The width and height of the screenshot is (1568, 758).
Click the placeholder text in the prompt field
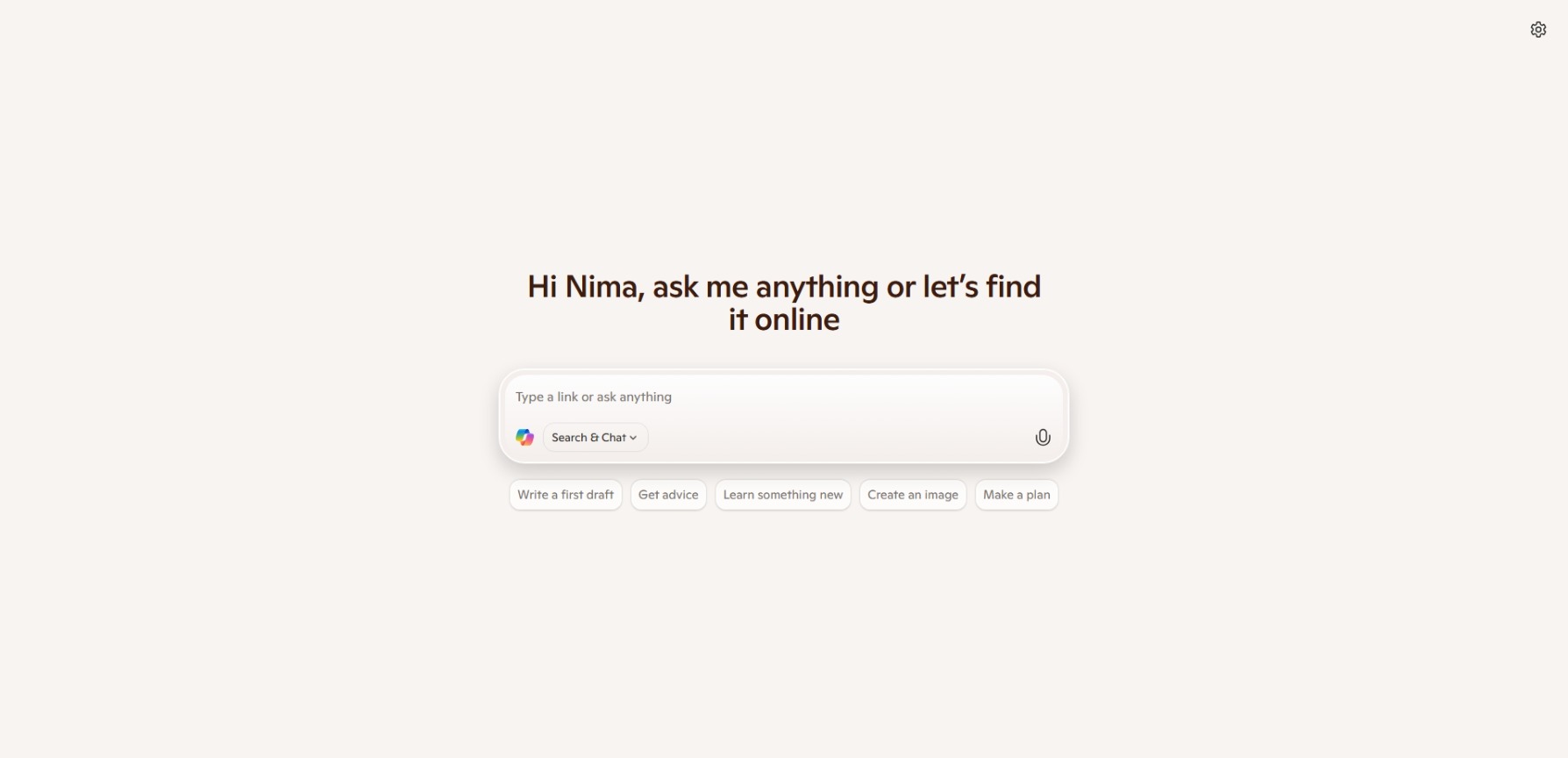pos(594,397)
